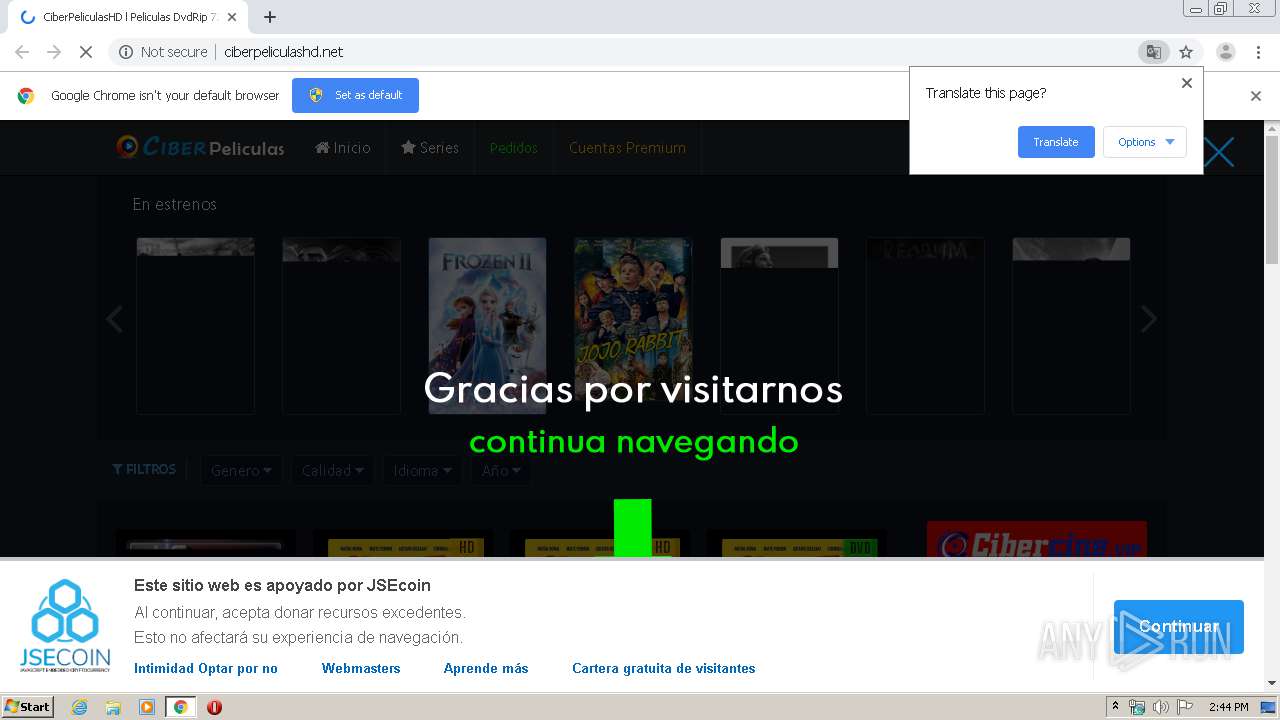Expand the Genero filter dropdown
This screenshot has width=1280, height=720.
pyautogui.click(x=241, y=470)
